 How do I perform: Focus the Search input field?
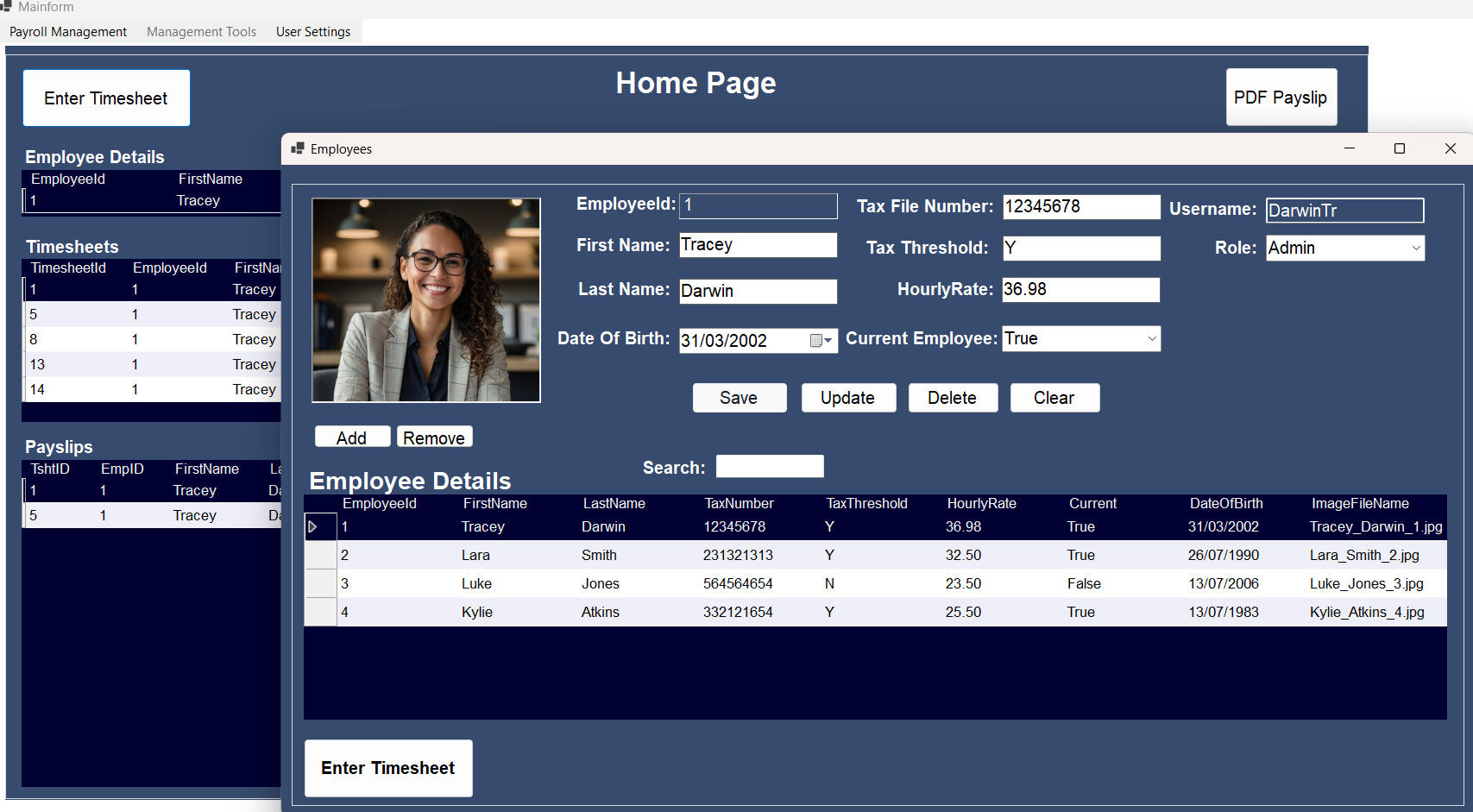(x=770, y=467)
